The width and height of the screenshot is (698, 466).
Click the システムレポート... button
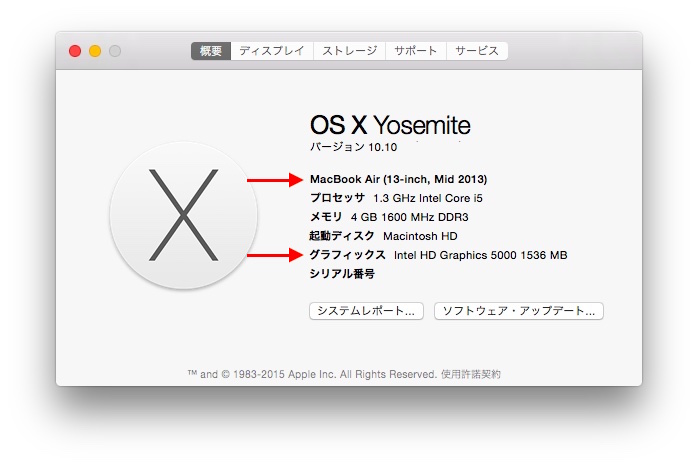pos(366,311)
